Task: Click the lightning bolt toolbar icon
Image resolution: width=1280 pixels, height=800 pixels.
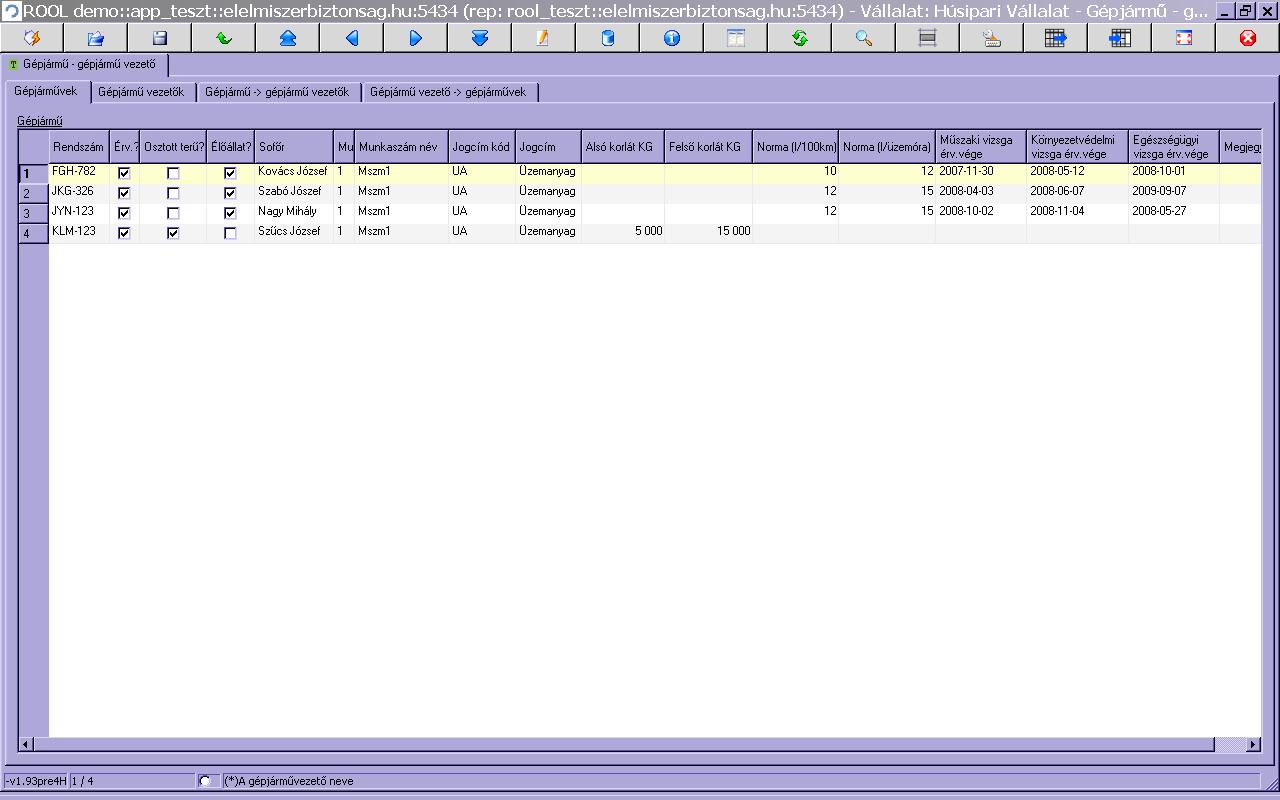Action: [32, 38]
